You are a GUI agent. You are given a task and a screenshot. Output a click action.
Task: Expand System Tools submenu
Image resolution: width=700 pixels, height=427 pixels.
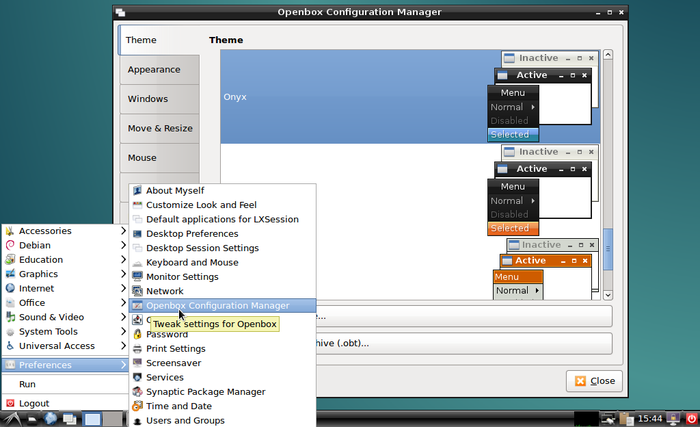[x=65, y=331]
